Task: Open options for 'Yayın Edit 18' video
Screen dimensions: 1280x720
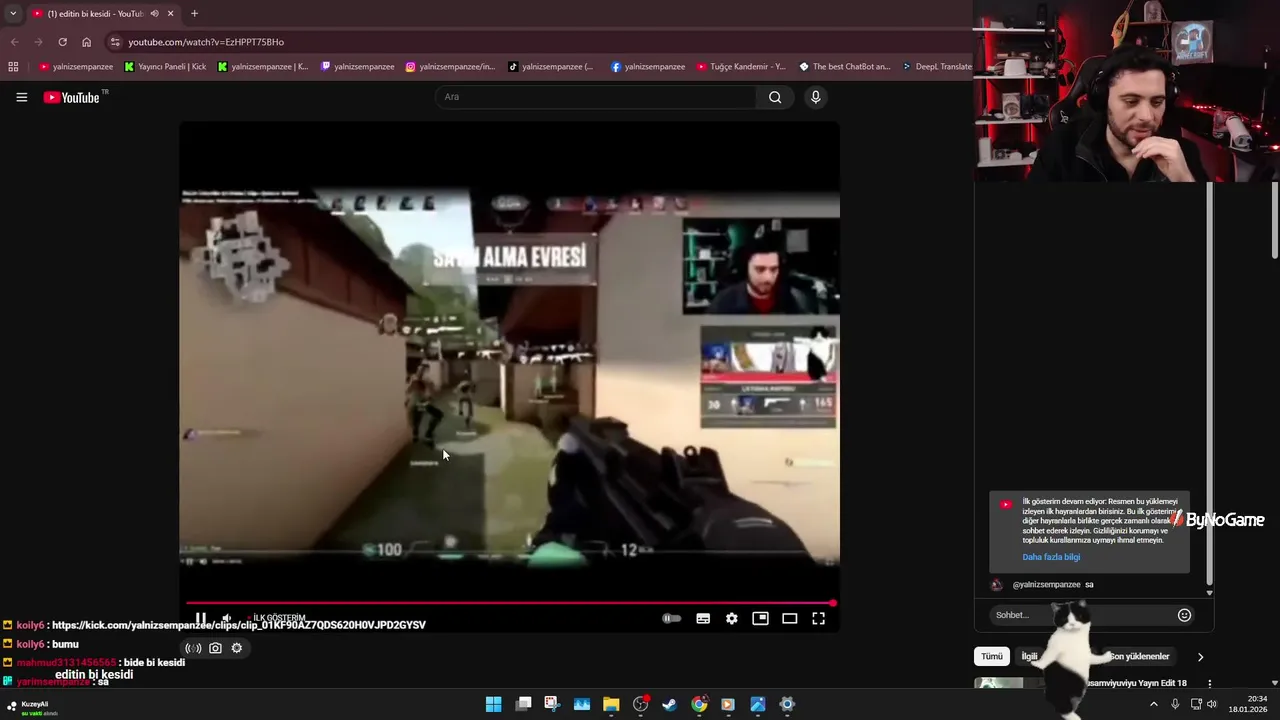Action: coord(1209,683)
